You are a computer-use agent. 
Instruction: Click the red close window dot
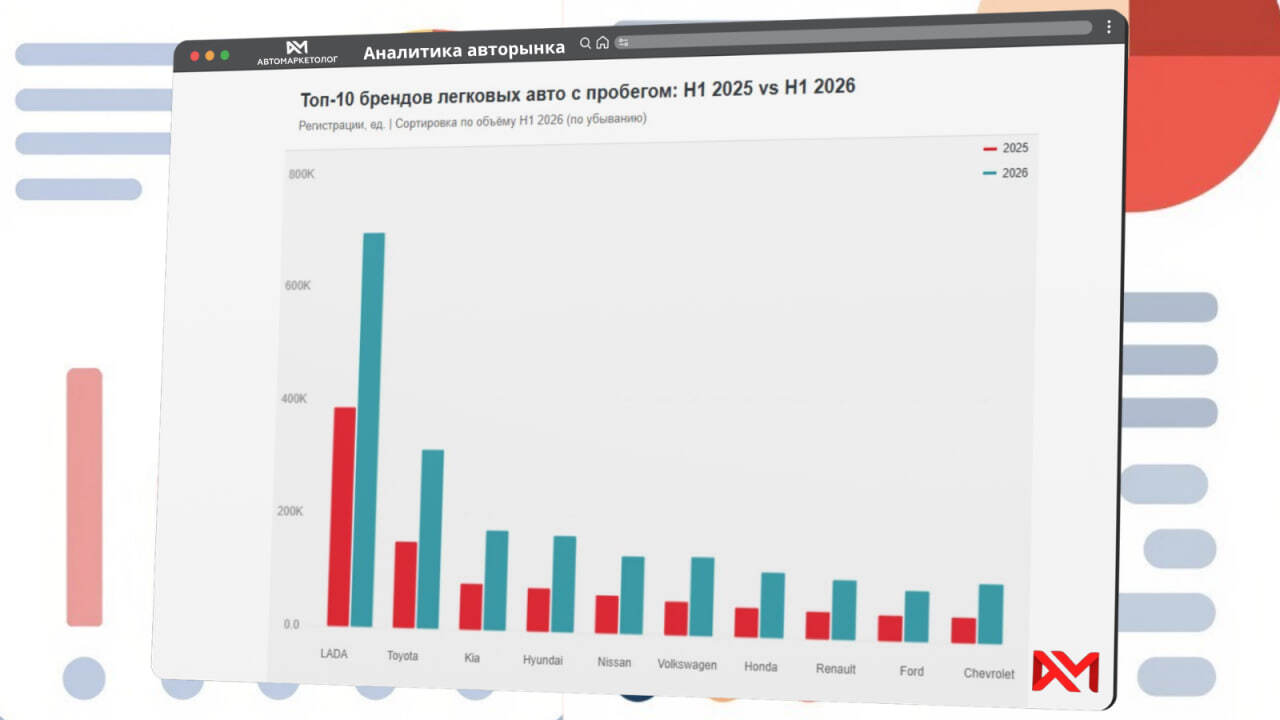point(195,56)
